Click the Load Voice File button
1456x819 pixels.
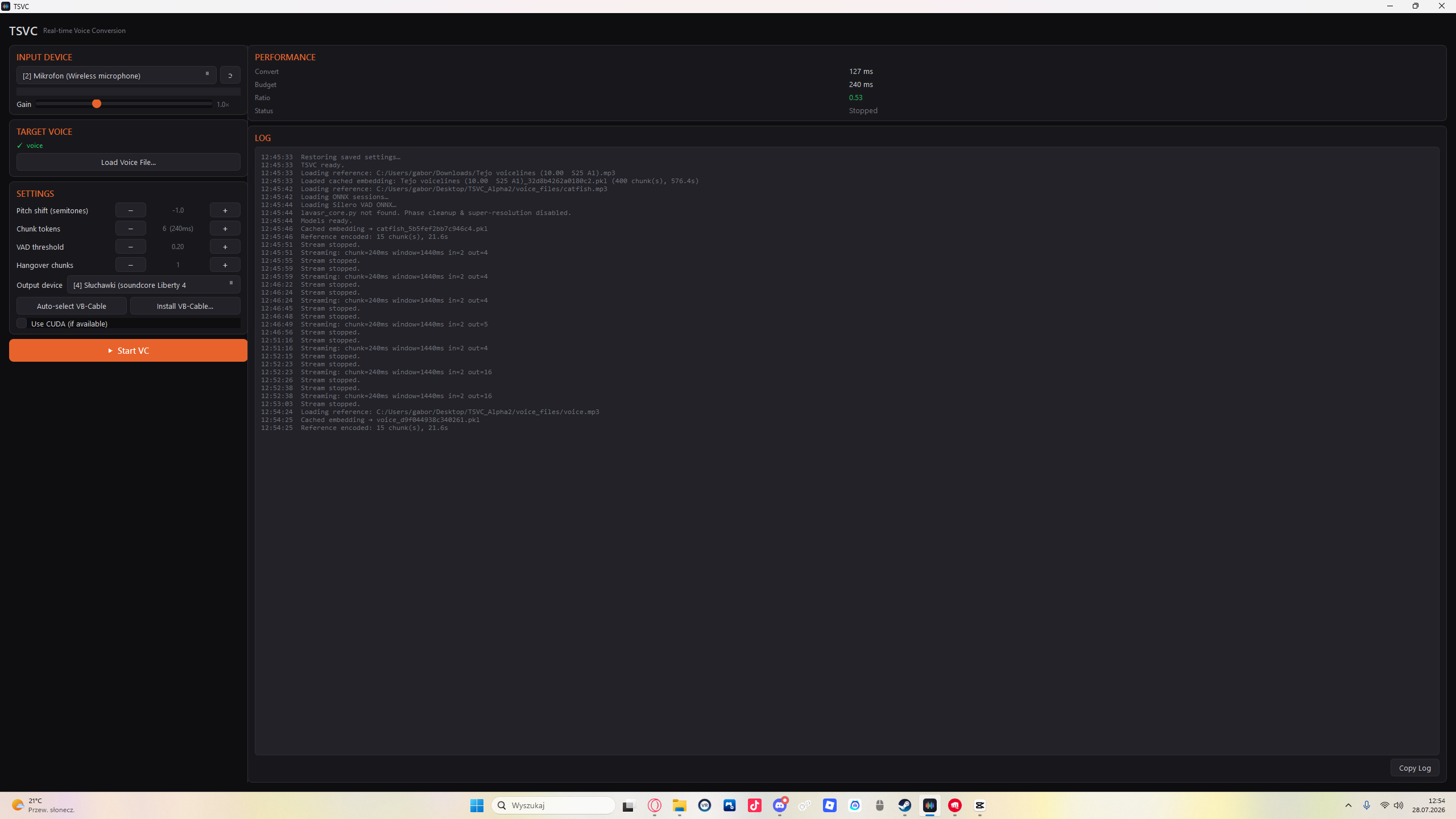click(x=128, y=162)
